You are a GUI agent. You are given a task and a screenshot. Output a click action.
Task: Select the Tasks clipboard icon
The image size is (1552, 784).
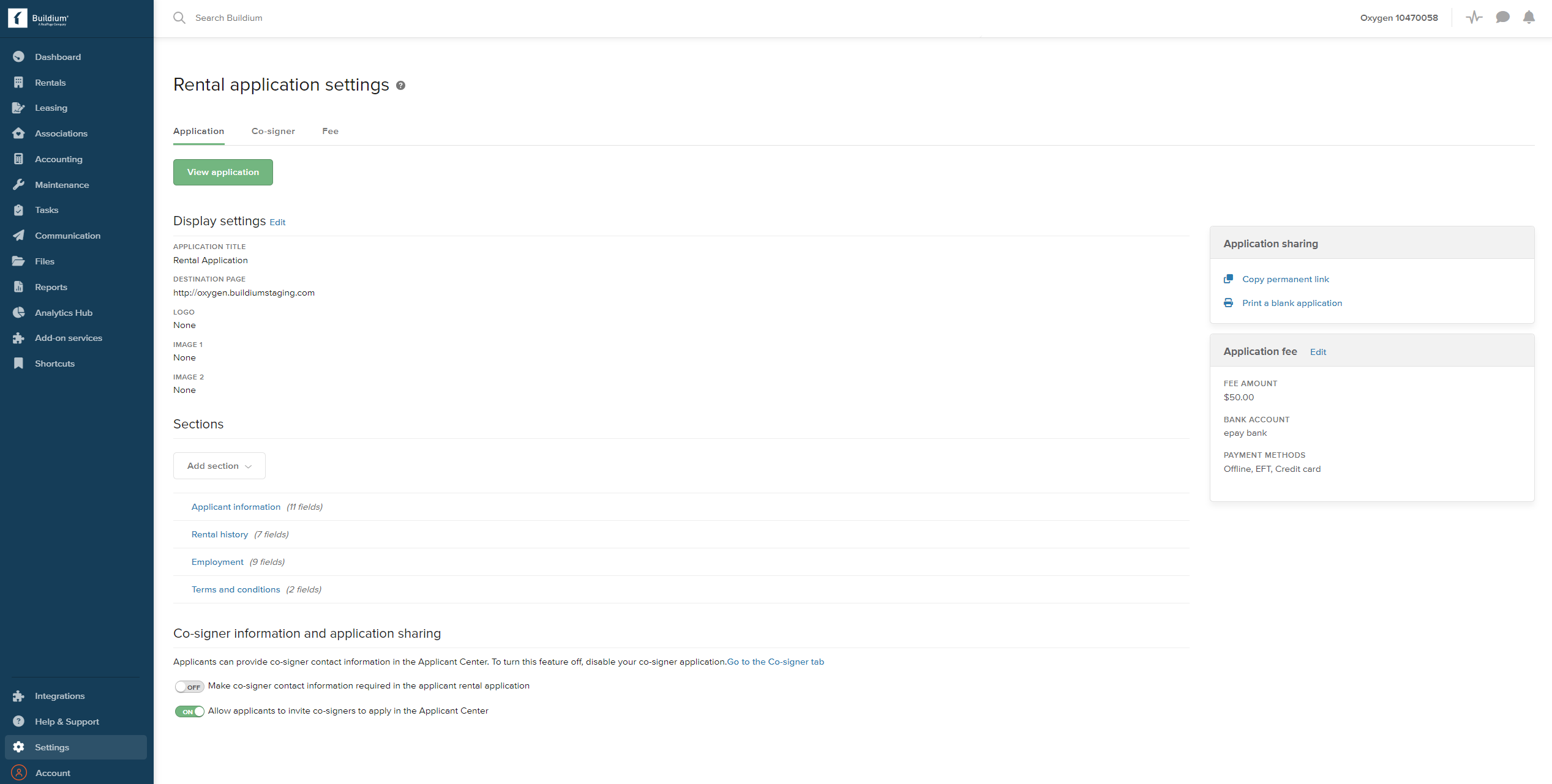pyautogui.click(x=18, y=210)
